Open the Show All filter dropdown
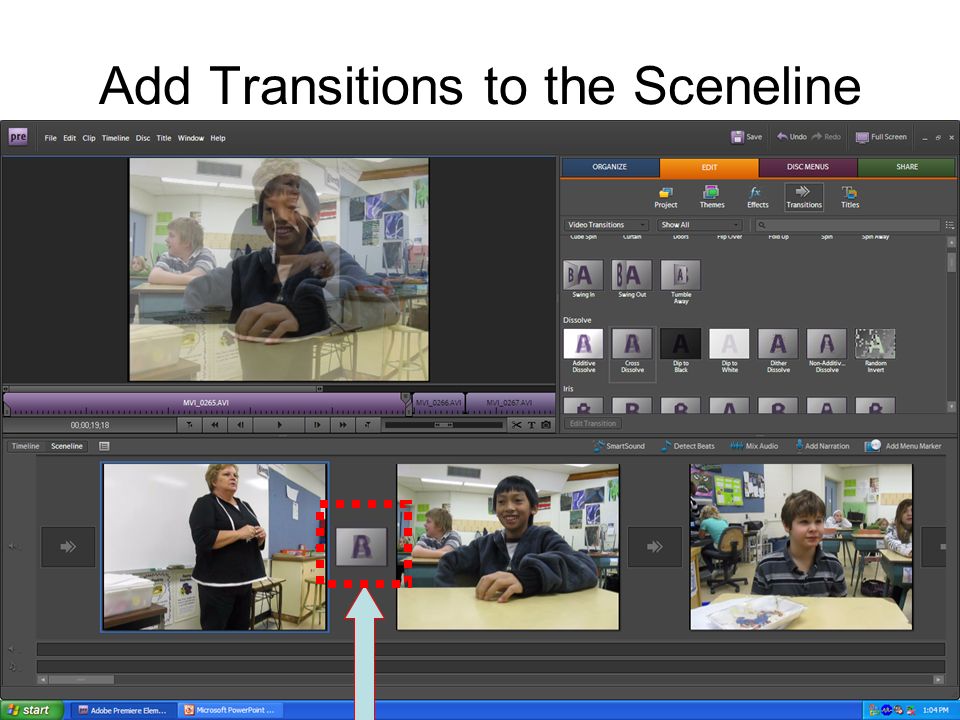 (700, 225)
